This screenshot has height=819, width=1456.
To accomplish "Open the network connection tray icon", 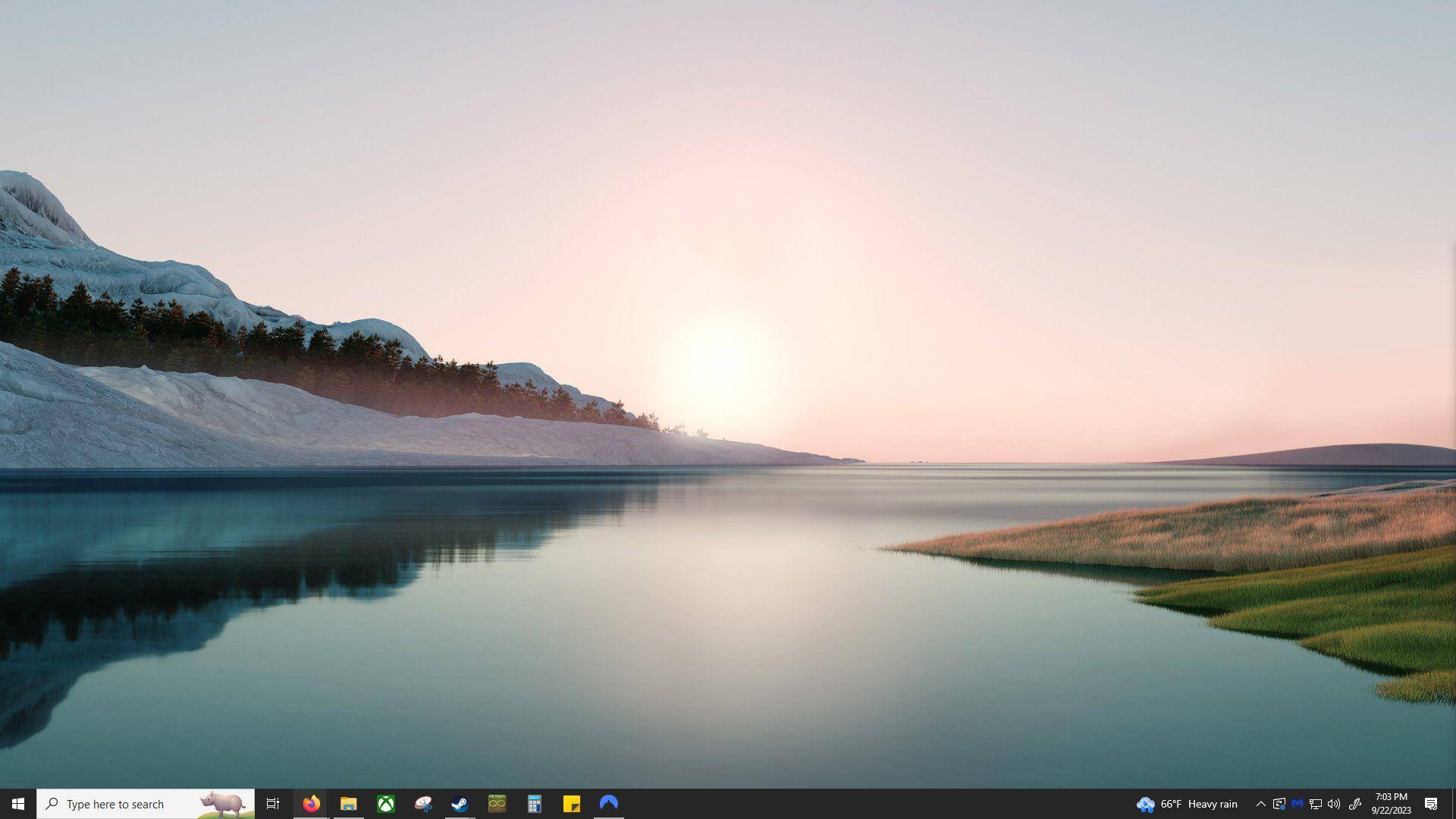I will [1316, 804].
